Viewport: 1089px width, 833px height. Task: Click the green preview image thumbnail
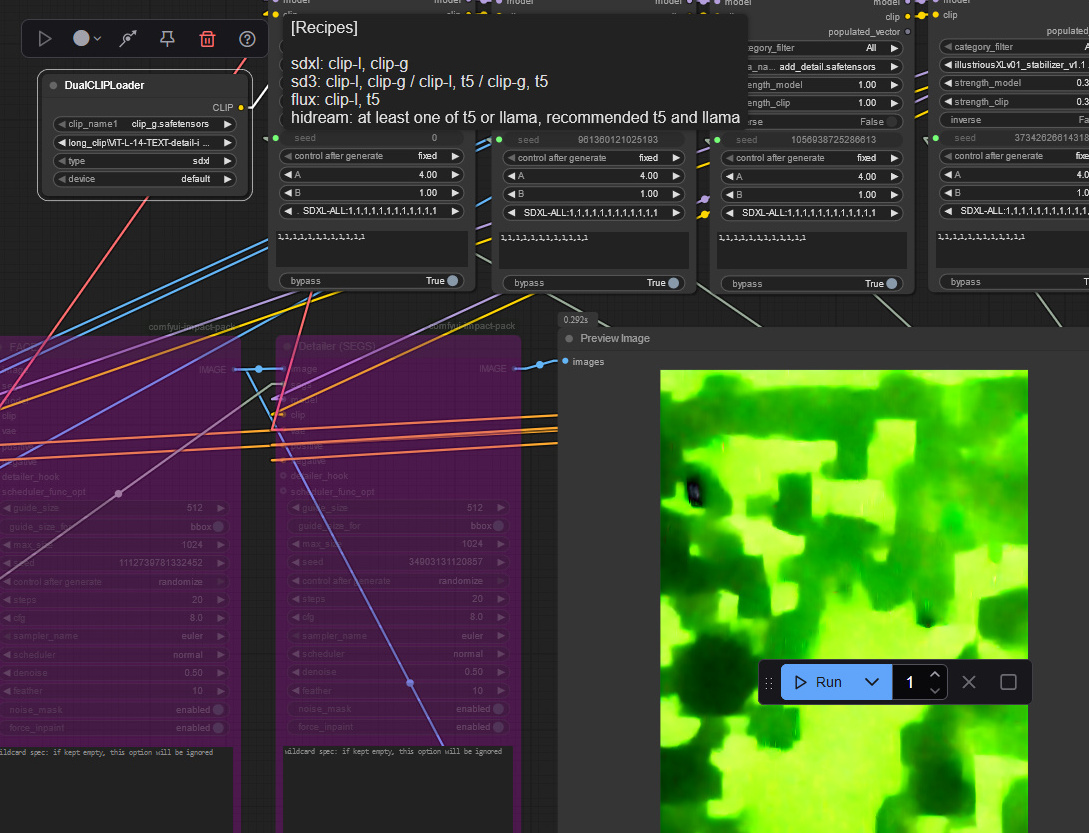844,602
